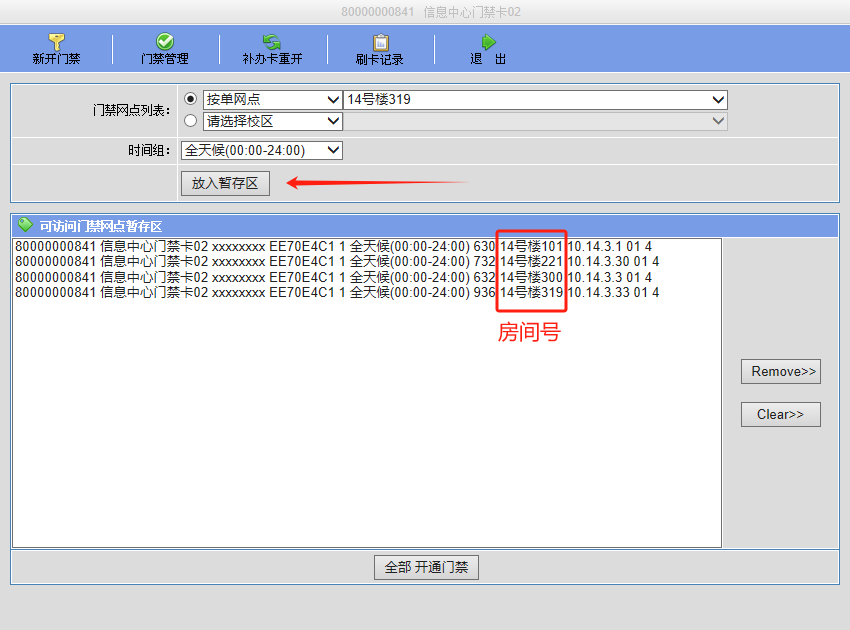The image size is (850, 630).
Task: Select the list row with 10.14.3.33
Action: [367, 292]
